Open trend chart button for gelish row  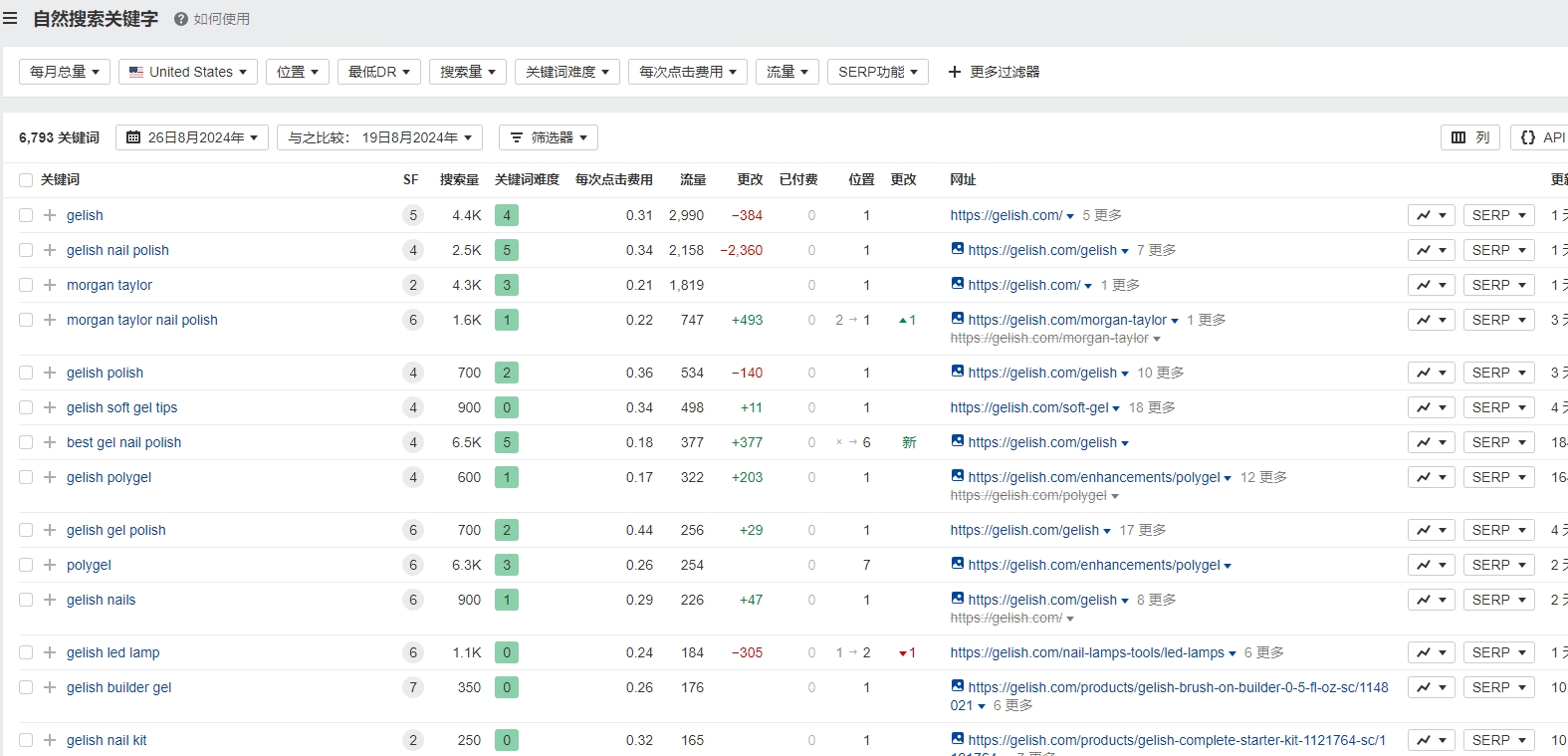[x=1432, y=215]
